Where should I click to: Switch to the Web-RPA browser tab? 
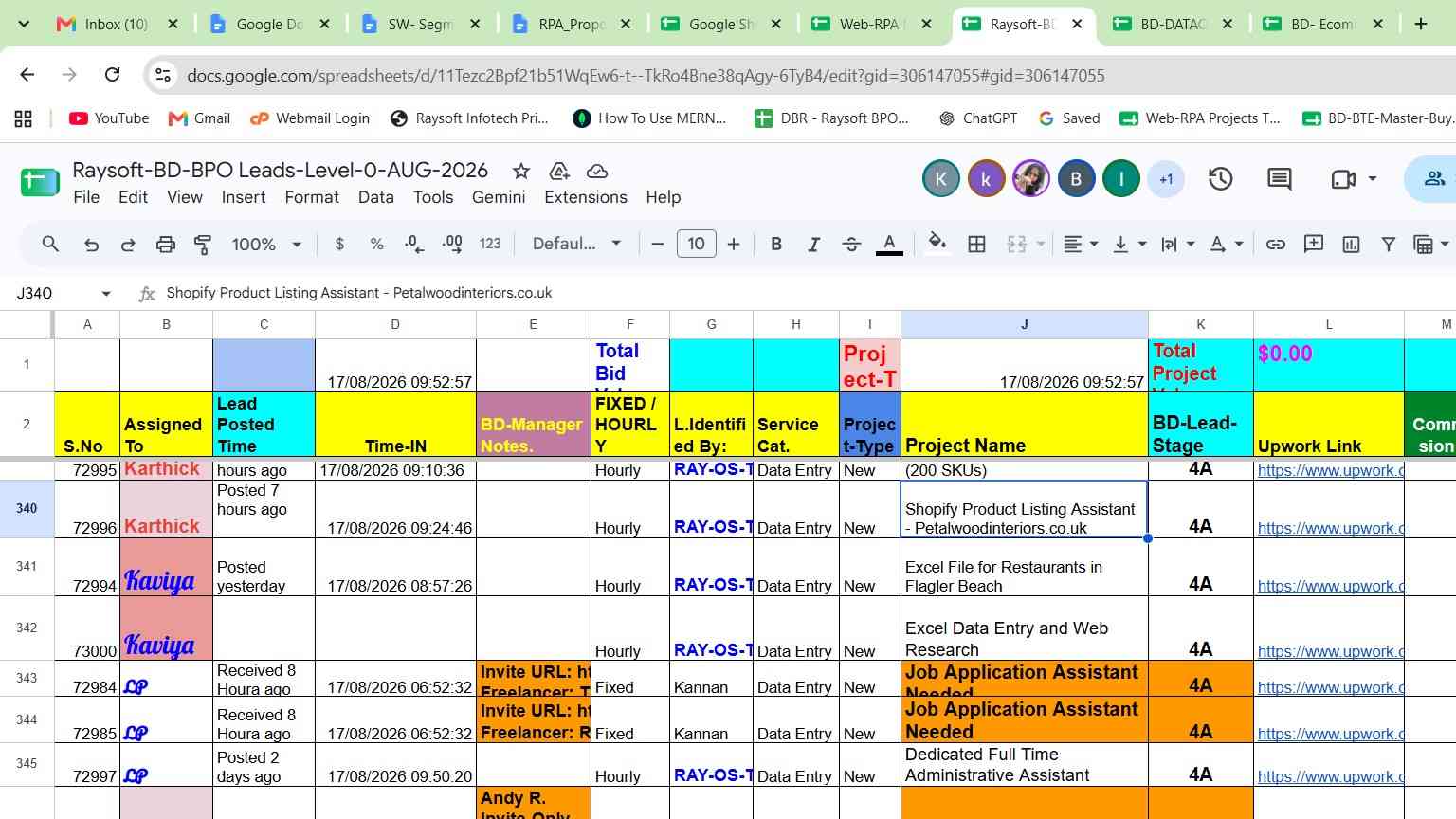tap(871, 24)
